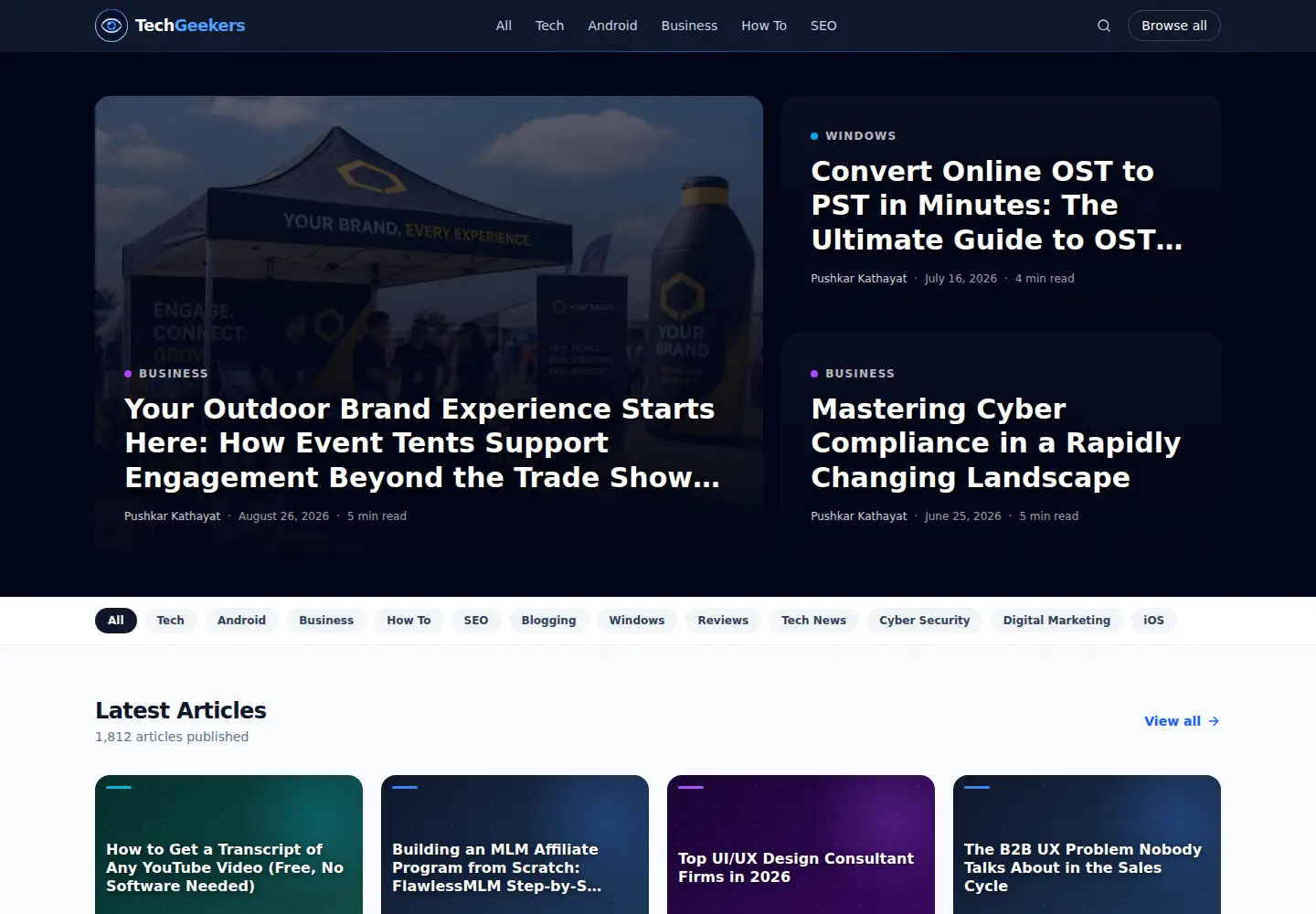
Task: Select the All filter pill
Action: tap(116, 621)
